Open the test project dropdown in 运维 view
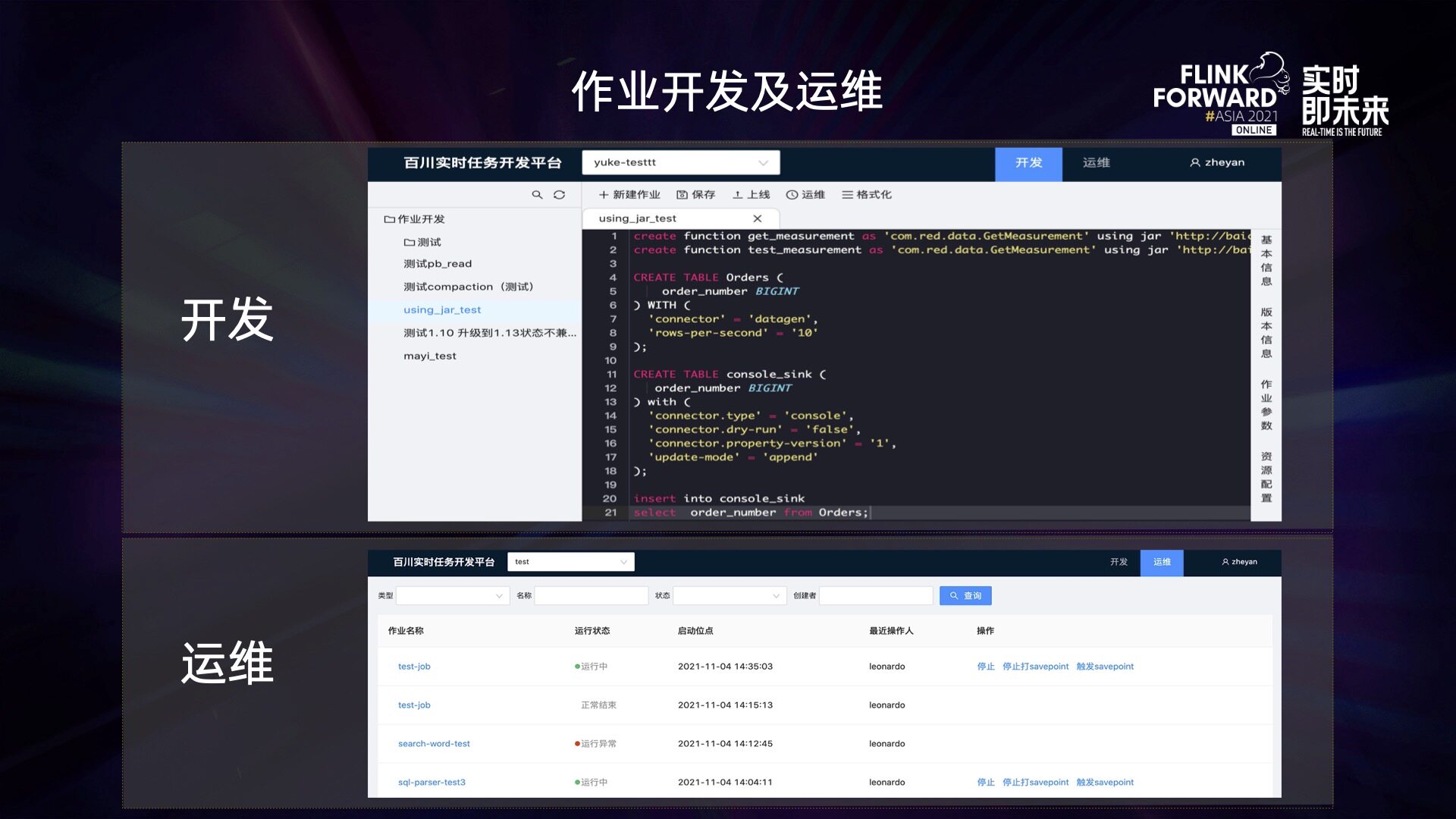Viewport: 1456px width, 819px height. (x=570, y=562)
